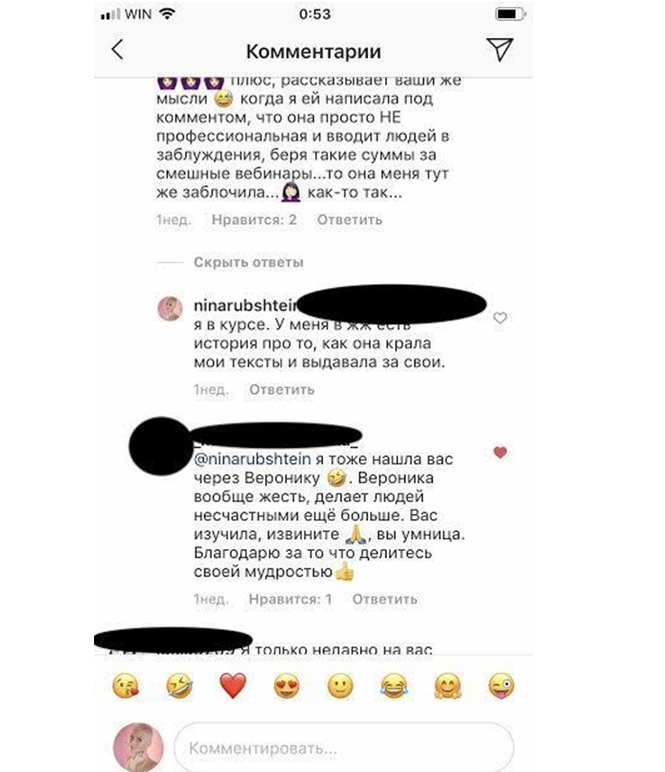Insert kissing face emoji

(126, 686)
